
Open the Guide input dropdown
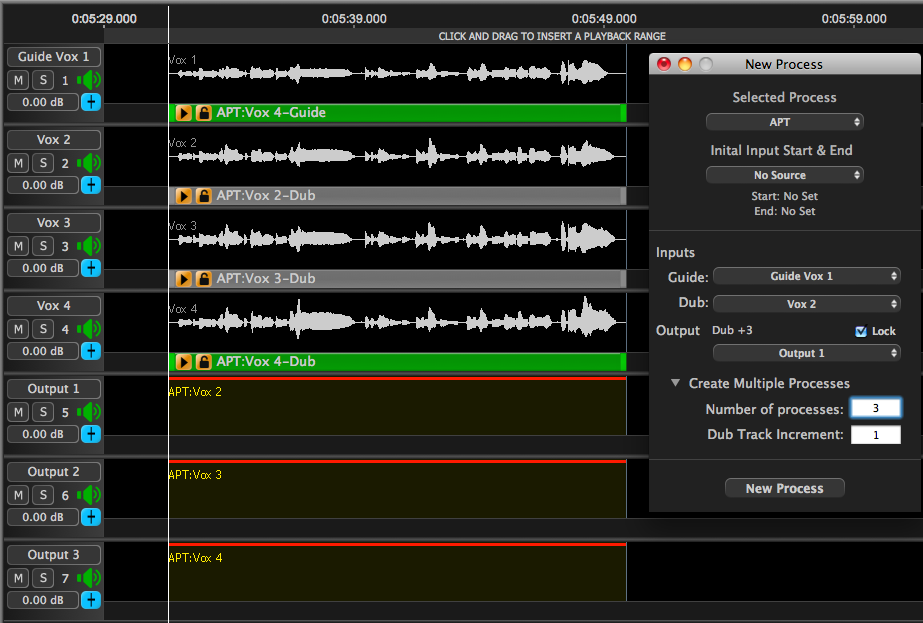pos(807,276)
